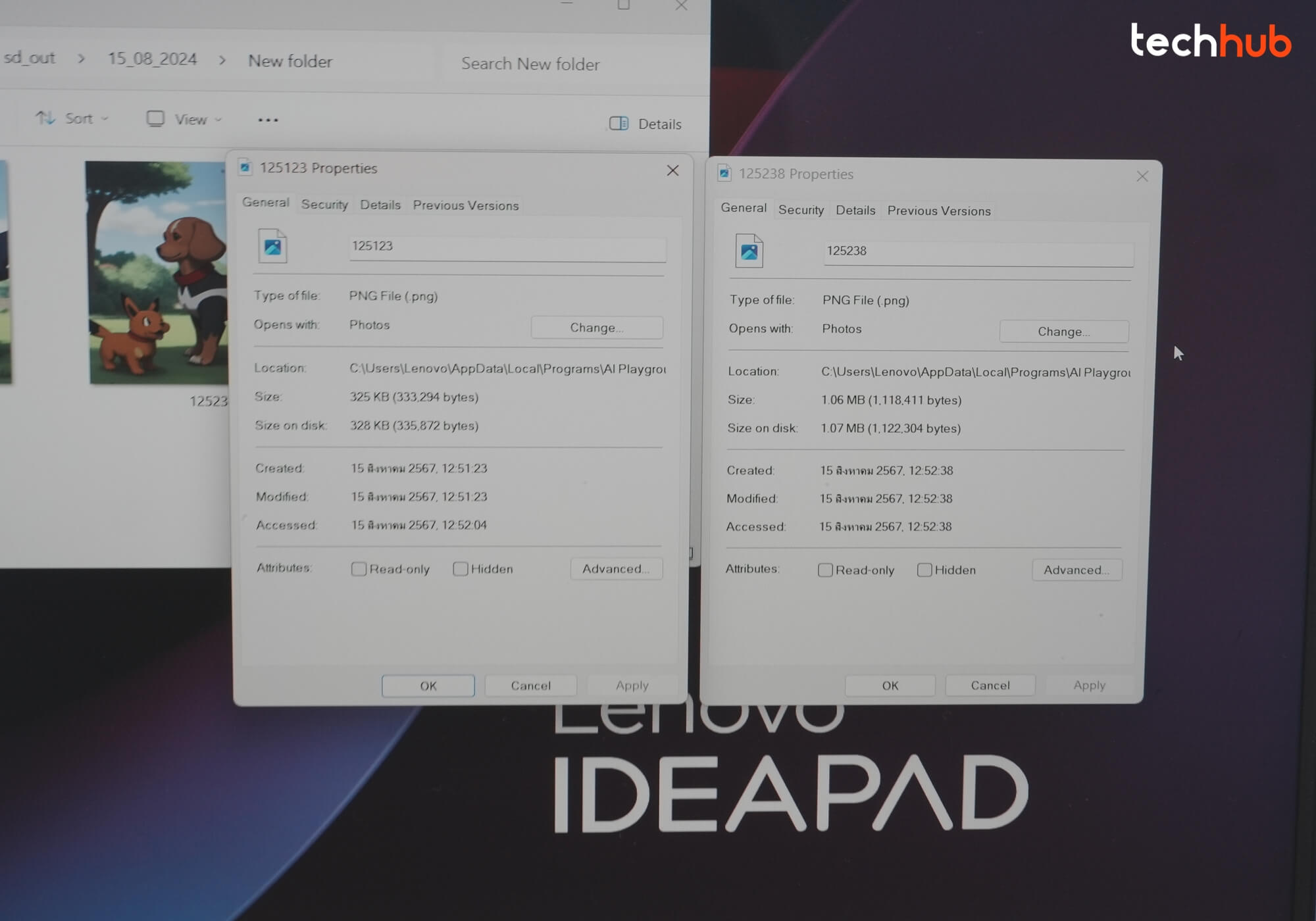Click Location path in 125238 Properties
This screenshot has height=921, width=1316.
(x=976, y=372)
